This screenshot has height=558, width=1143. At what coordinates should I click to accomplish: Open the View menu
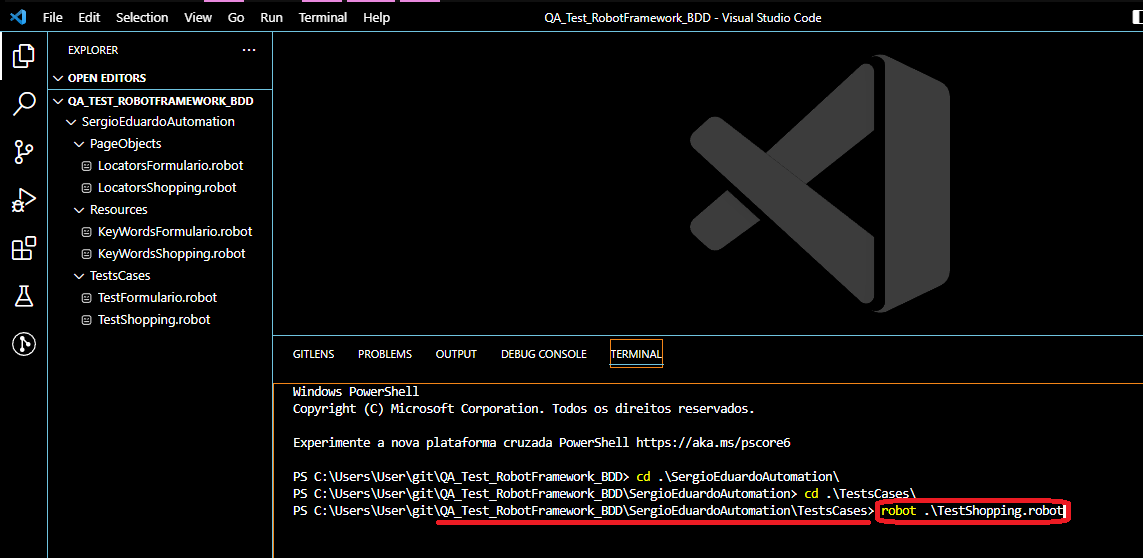click(x=198, y=18)
